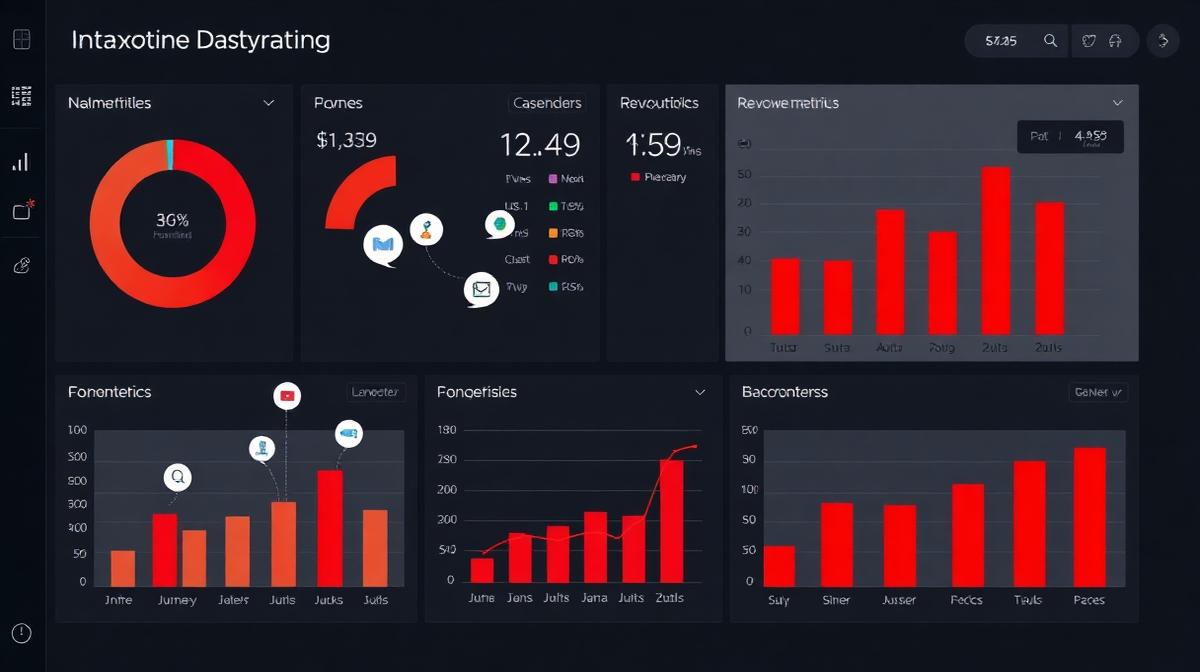Click the Revoutioics card title

[x=659, y=103]
